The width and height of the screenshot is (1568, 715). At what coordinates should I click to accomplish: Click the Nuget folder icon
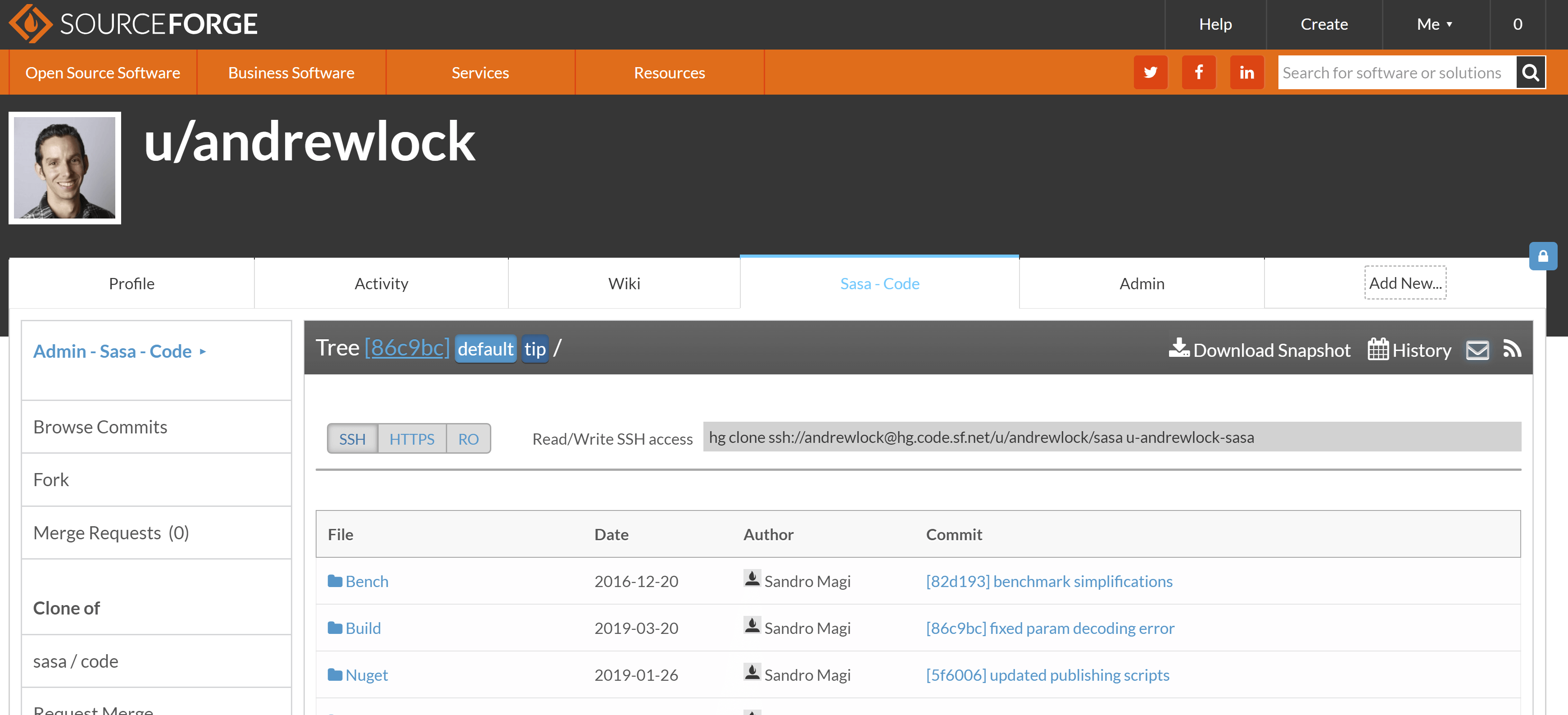pyautogui.click(x=335, y=675)
